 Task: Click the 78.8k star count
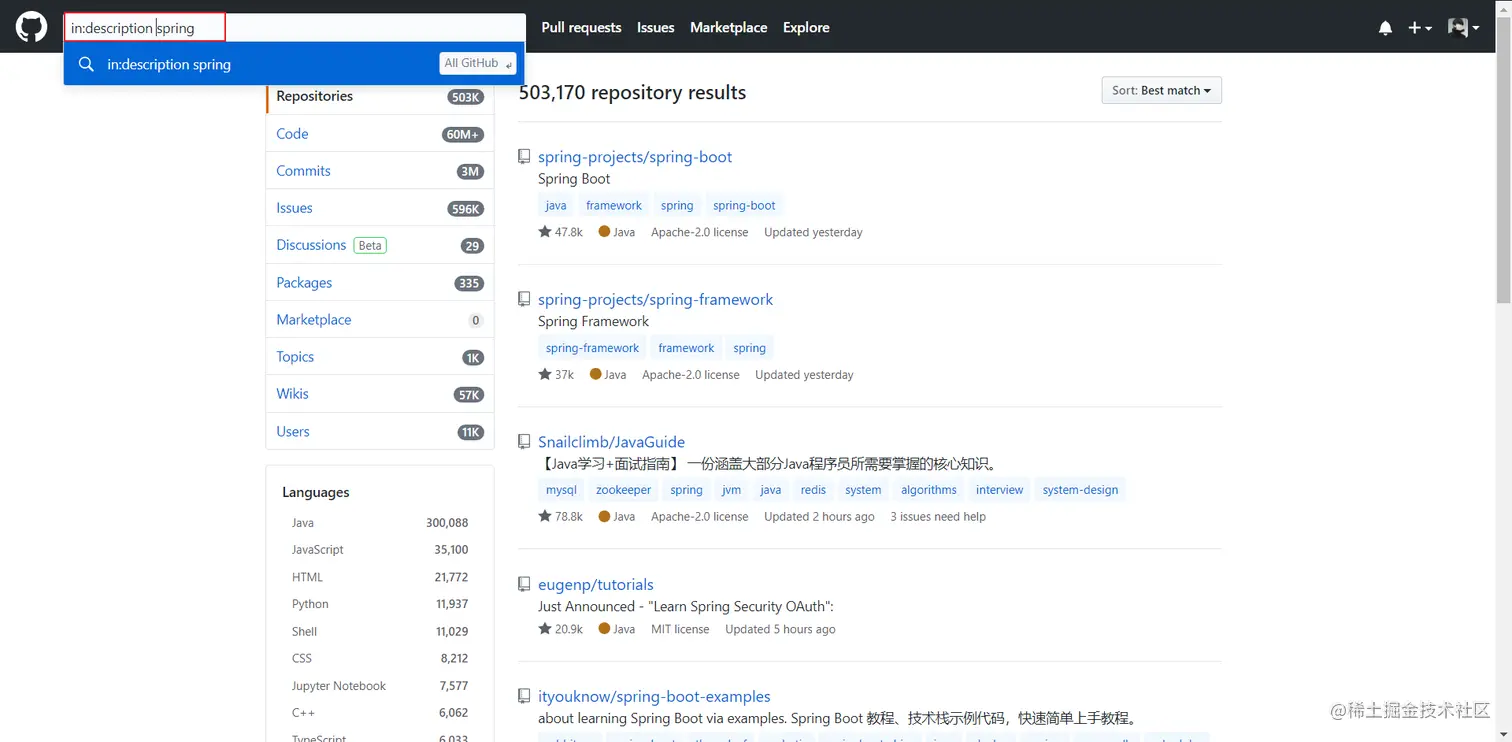[560, 517]
